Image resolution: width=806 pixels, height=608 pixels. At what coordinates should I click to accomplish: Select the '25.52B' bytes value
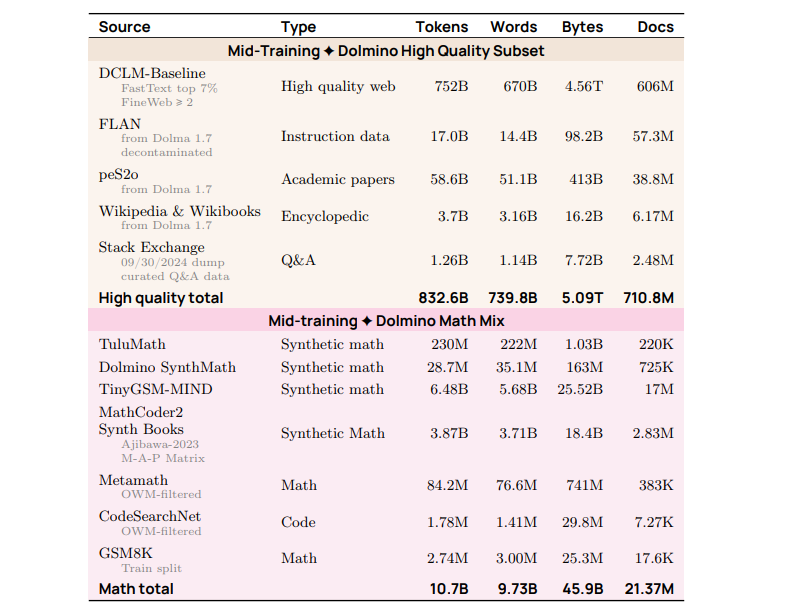pyautogui.click(x=580, y=390)
